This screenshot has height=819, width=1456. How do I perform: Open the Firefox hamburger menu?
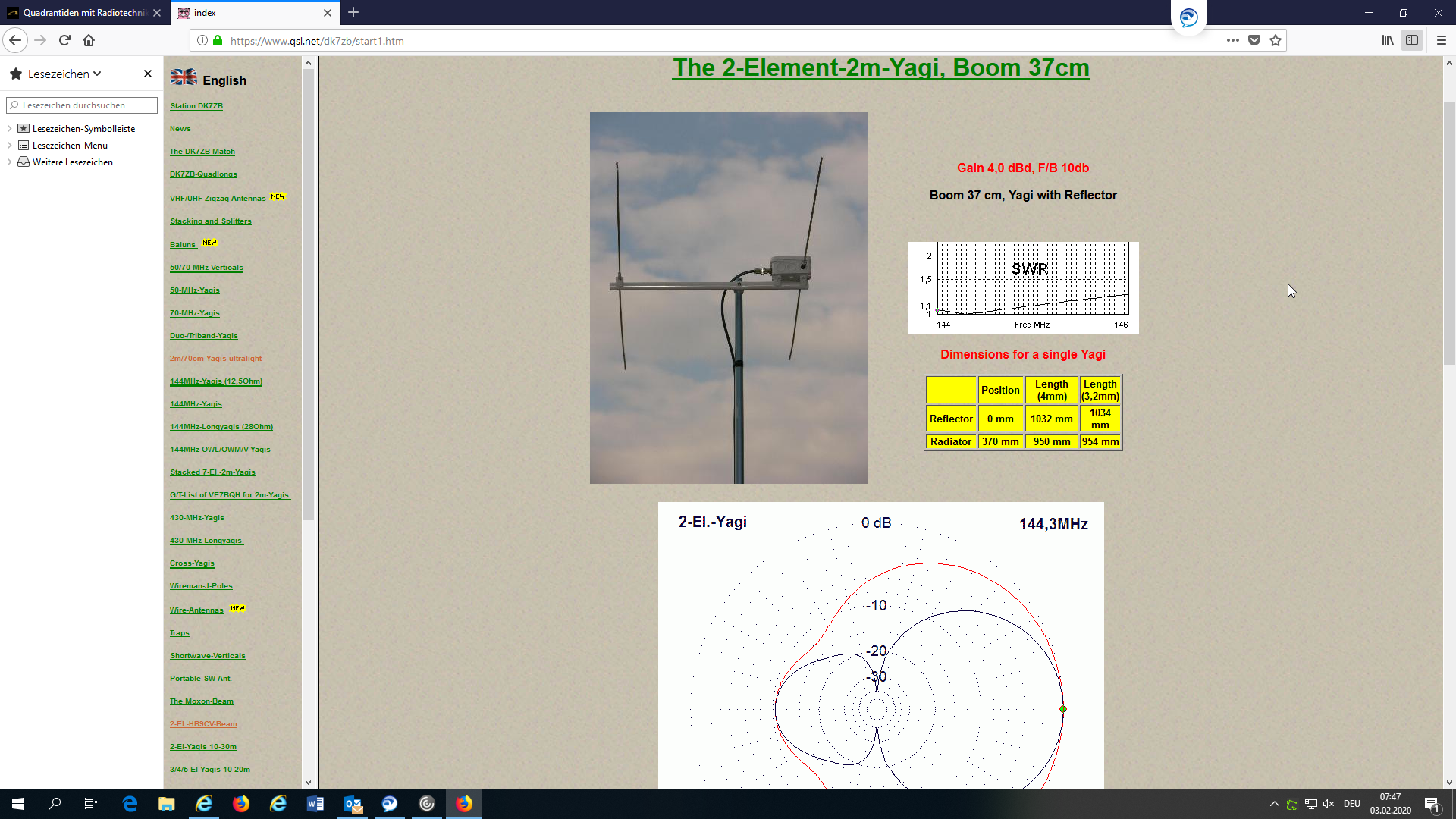pyautogui.click(x=1442, y=41)
